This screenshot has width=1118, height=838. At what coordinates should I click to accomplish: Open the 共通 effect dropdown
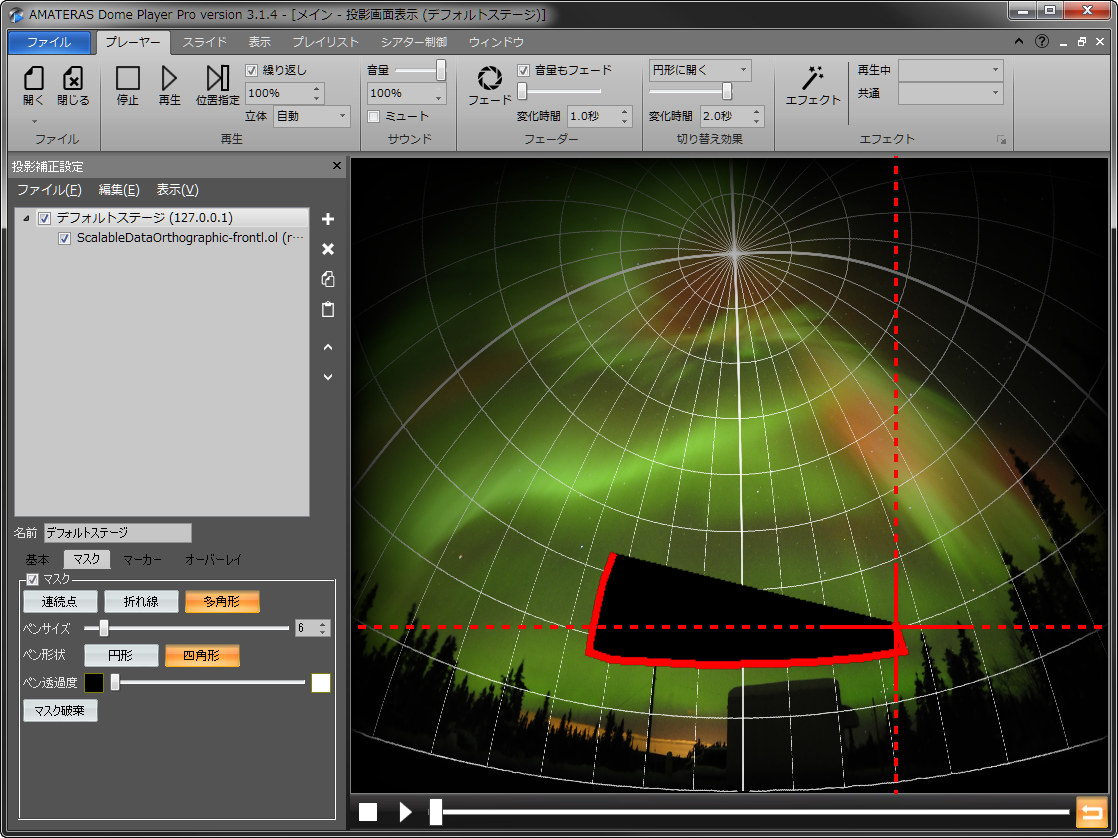click(950, 93)
